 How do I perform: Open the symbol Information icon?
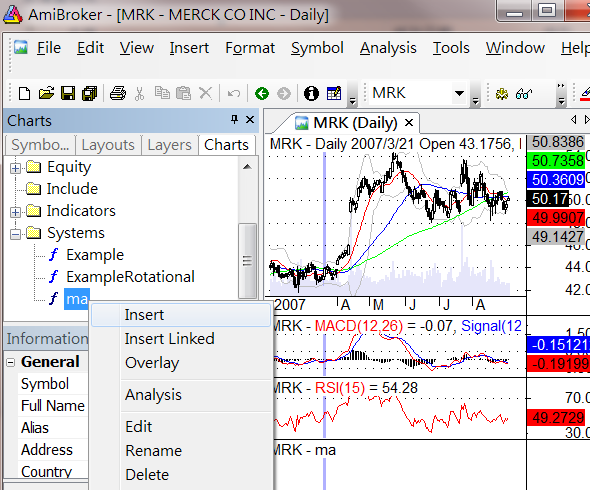pyautogui.click(x=311, y=93)
